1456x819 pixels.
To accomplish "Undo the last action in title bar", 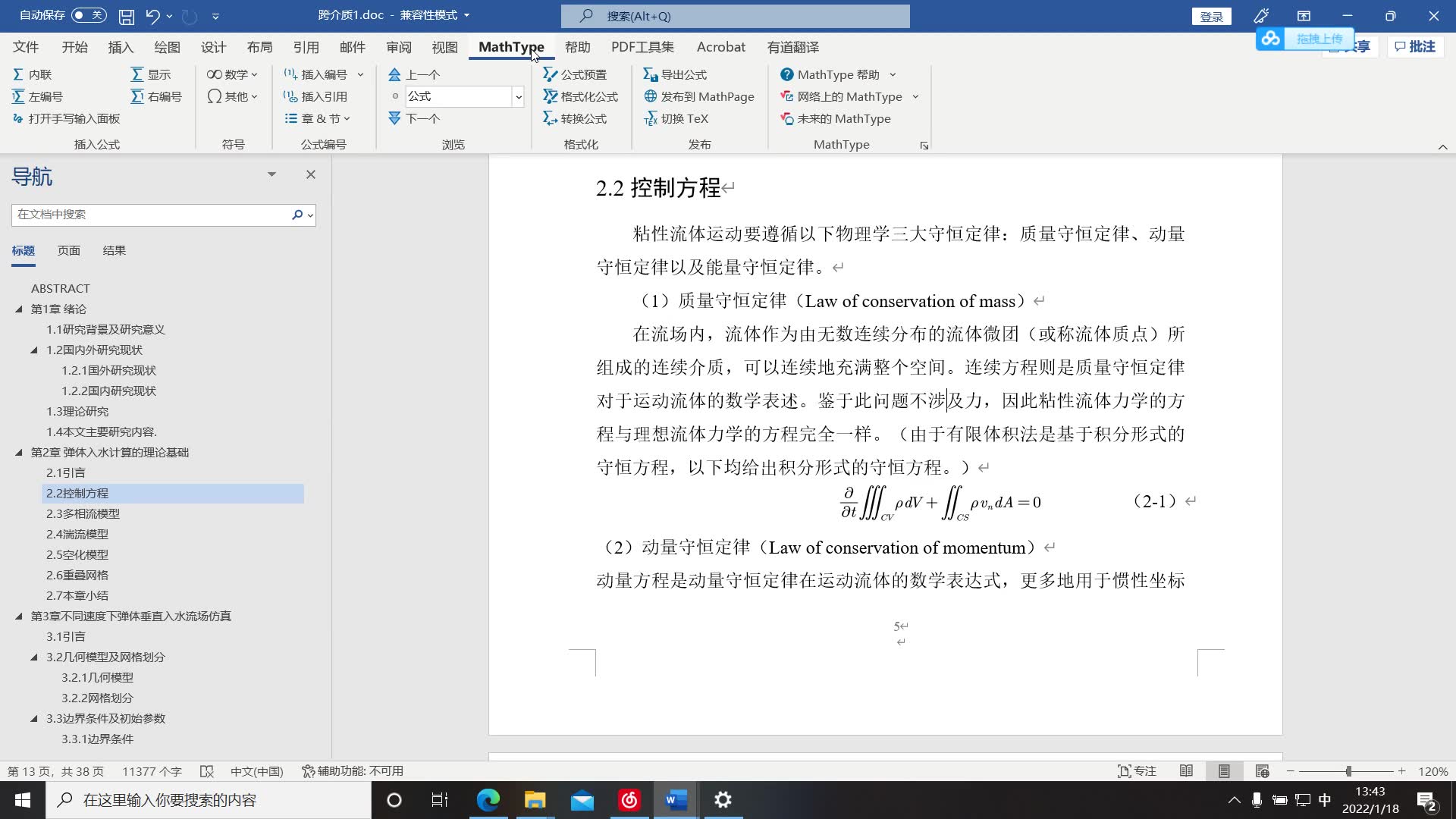I will point(152,16).
